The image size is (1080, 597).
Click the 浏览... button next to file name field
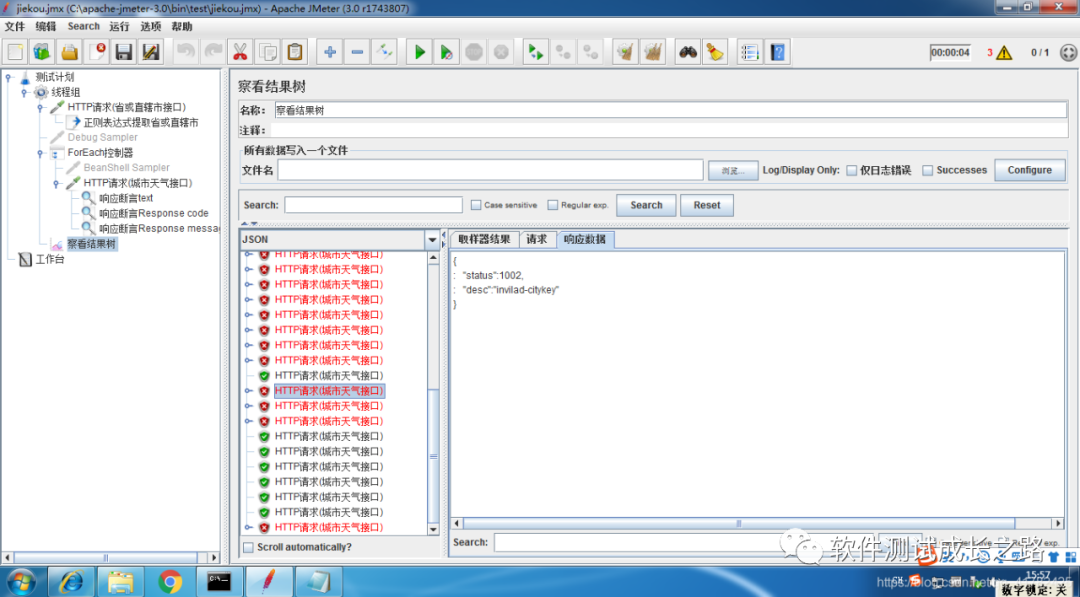point(734,171)
